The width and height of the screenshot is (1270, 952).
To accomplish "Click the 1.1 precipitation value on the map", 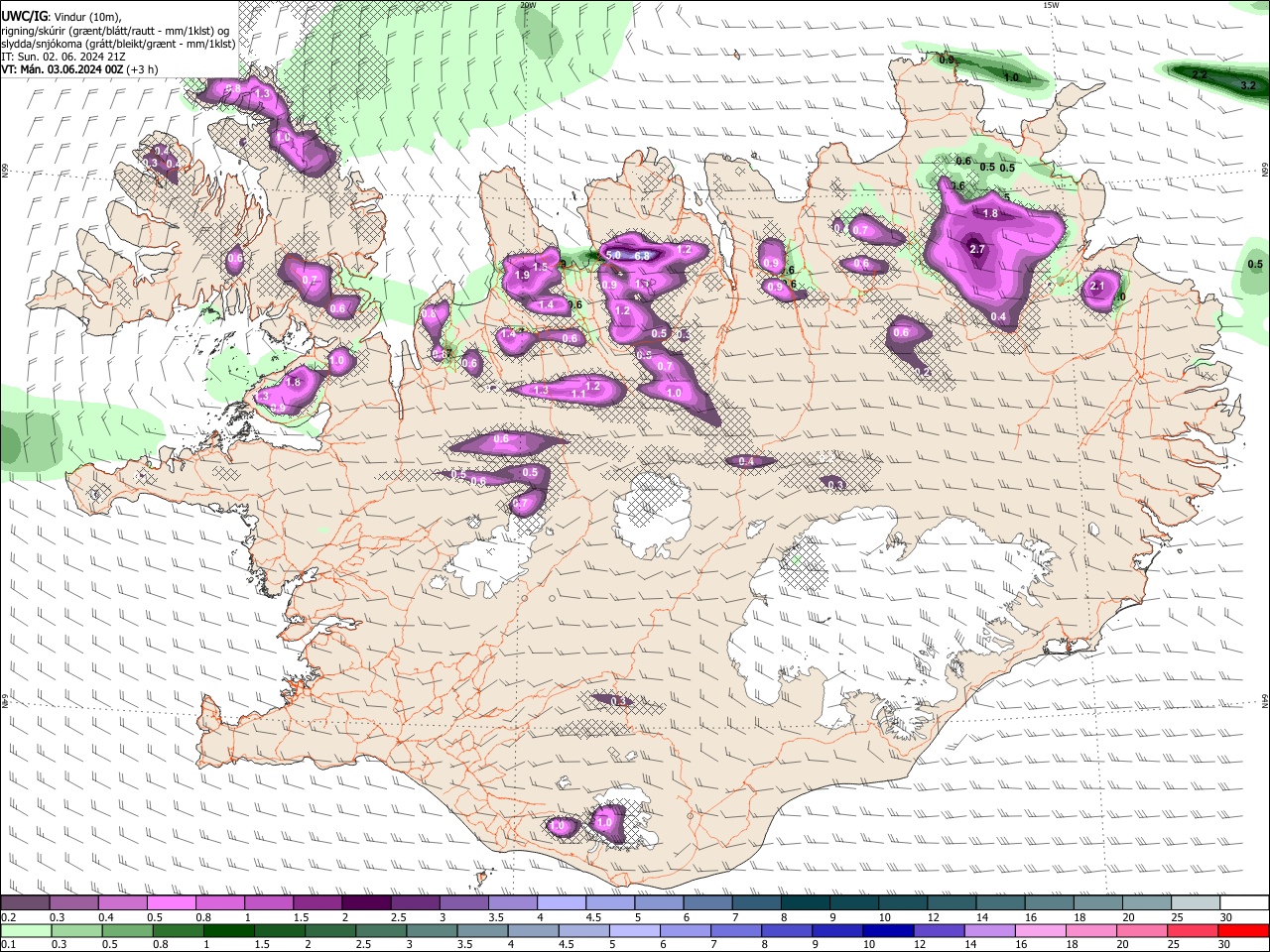I will (x=577, y=394).
